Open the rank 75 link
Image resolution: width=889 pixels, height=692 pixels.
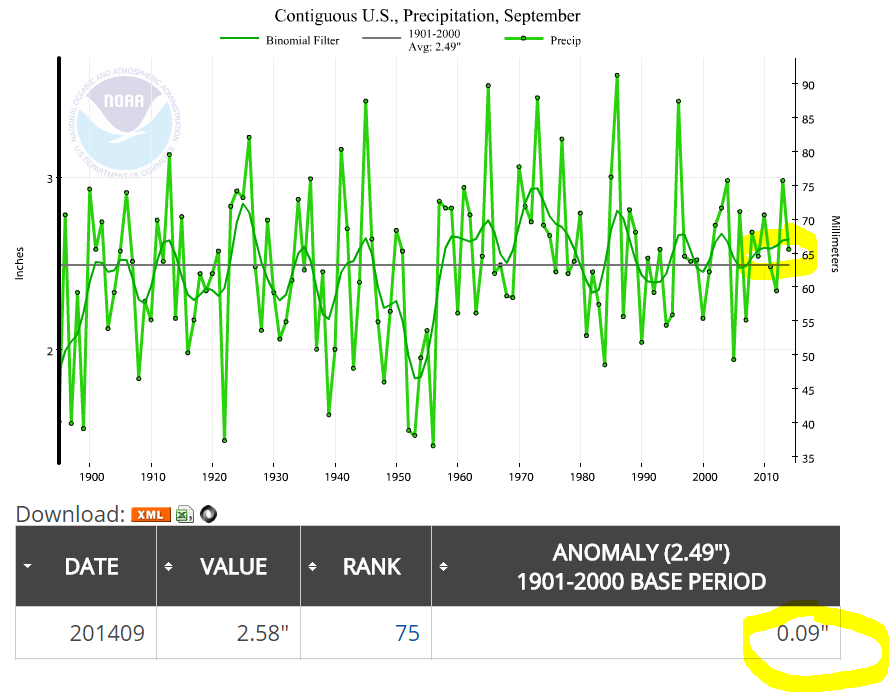point(406,633)
